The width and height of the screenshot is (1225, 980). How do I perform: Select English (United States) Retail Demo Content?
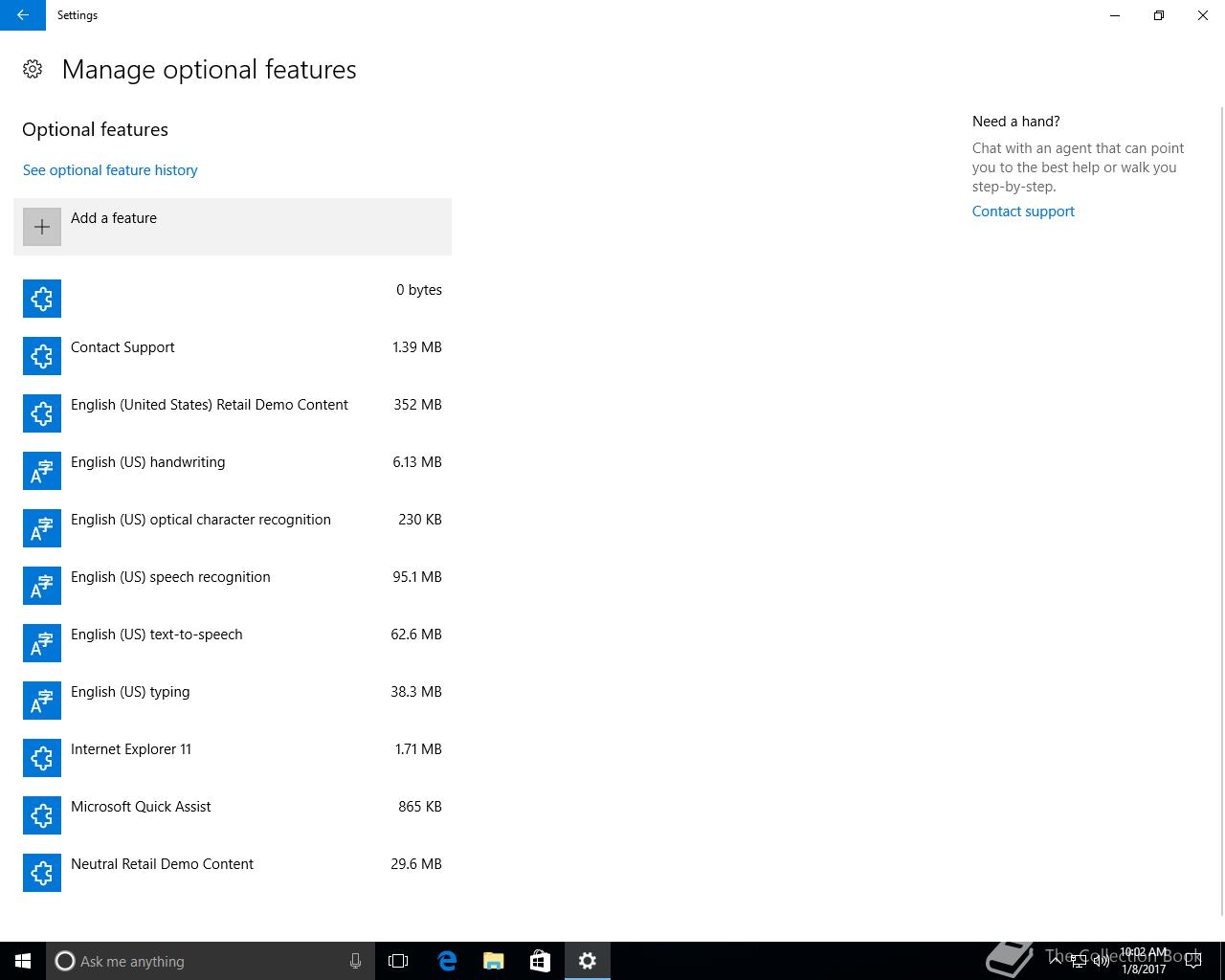[210, 405]
